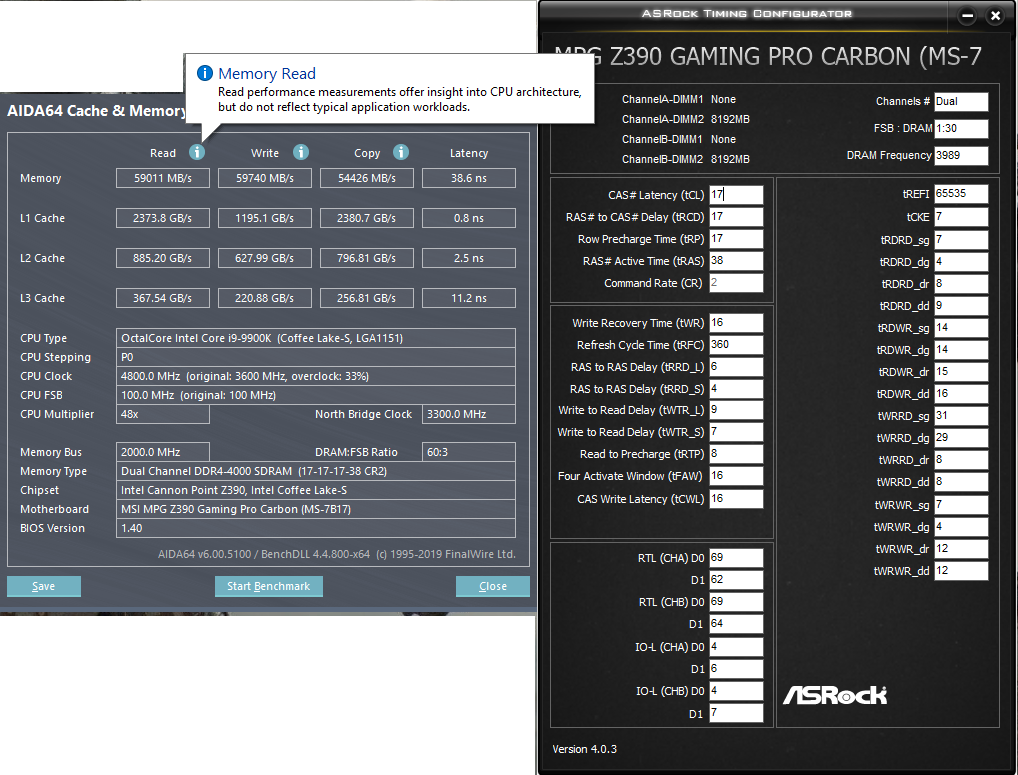Click the Memory Read tooltip info icon
Screen dimensions: 1018x775
point(205,73)
